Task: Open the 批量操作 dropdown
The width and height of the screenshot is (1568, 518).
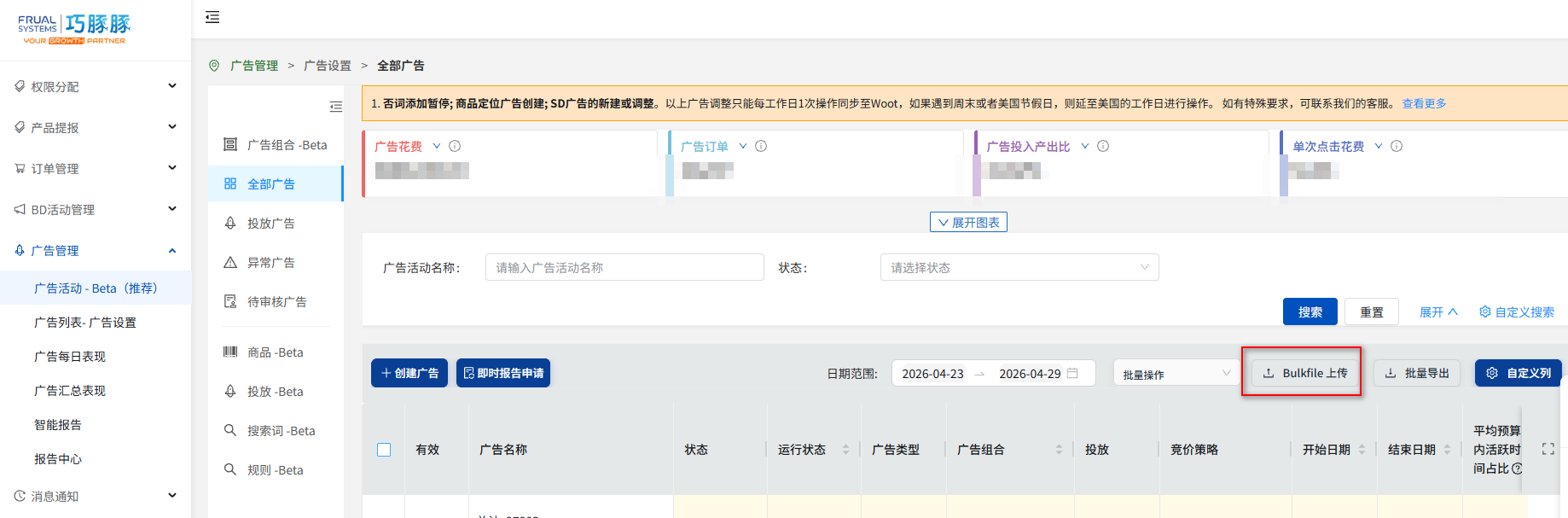Action: (x=1176, y=374)
